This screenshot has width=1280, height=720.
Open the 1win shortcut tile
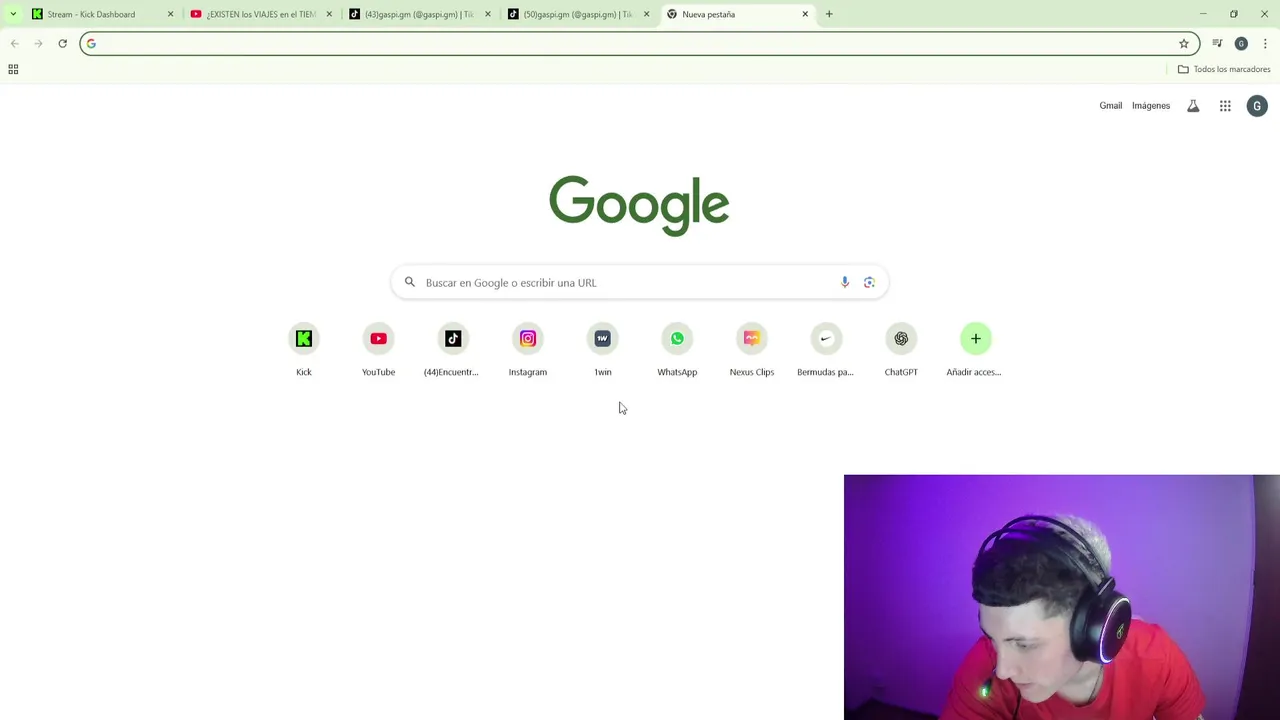[x=602, y=350]
